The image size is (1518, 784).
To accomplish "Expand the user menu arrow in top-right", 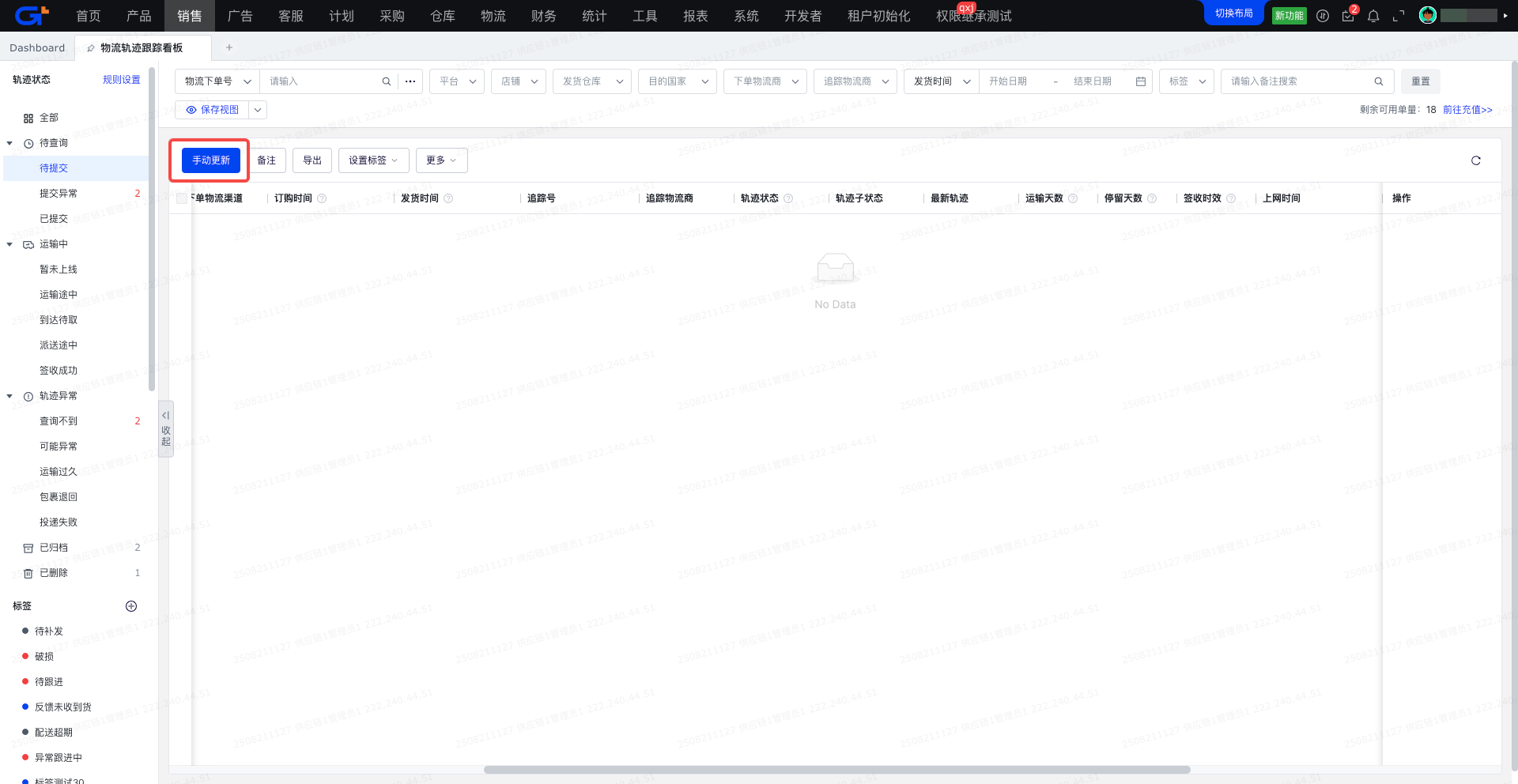I will coord(1505,15).
